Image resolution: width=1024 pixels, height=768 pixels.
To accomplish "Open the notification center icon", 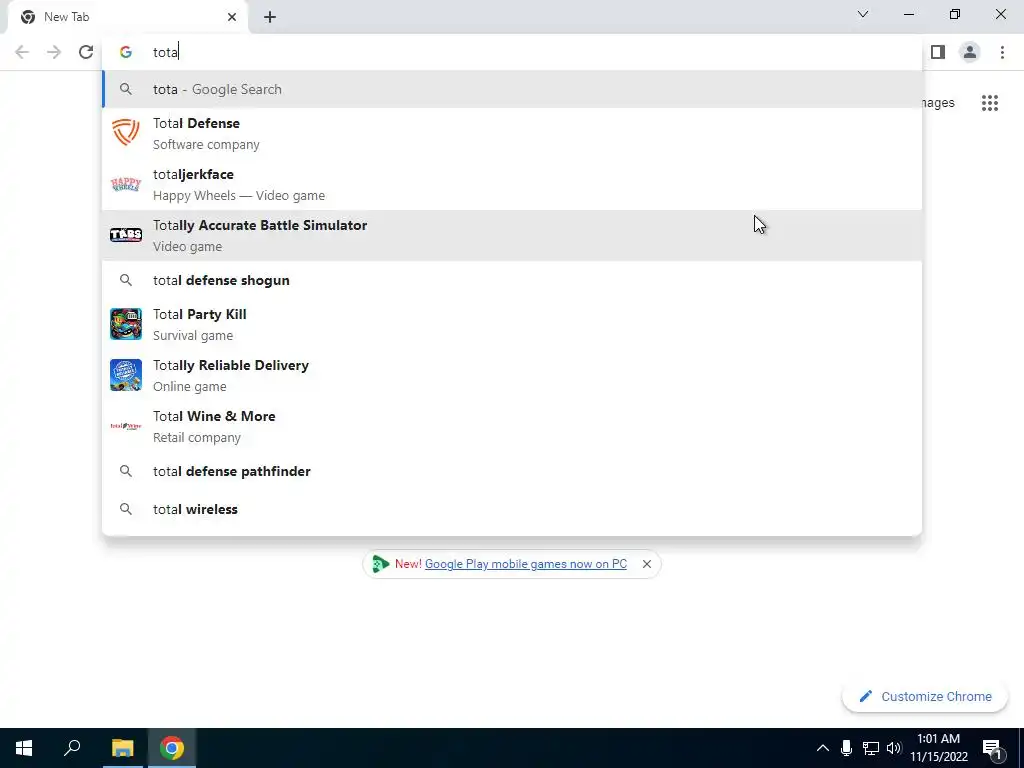I will pos(991,748).
